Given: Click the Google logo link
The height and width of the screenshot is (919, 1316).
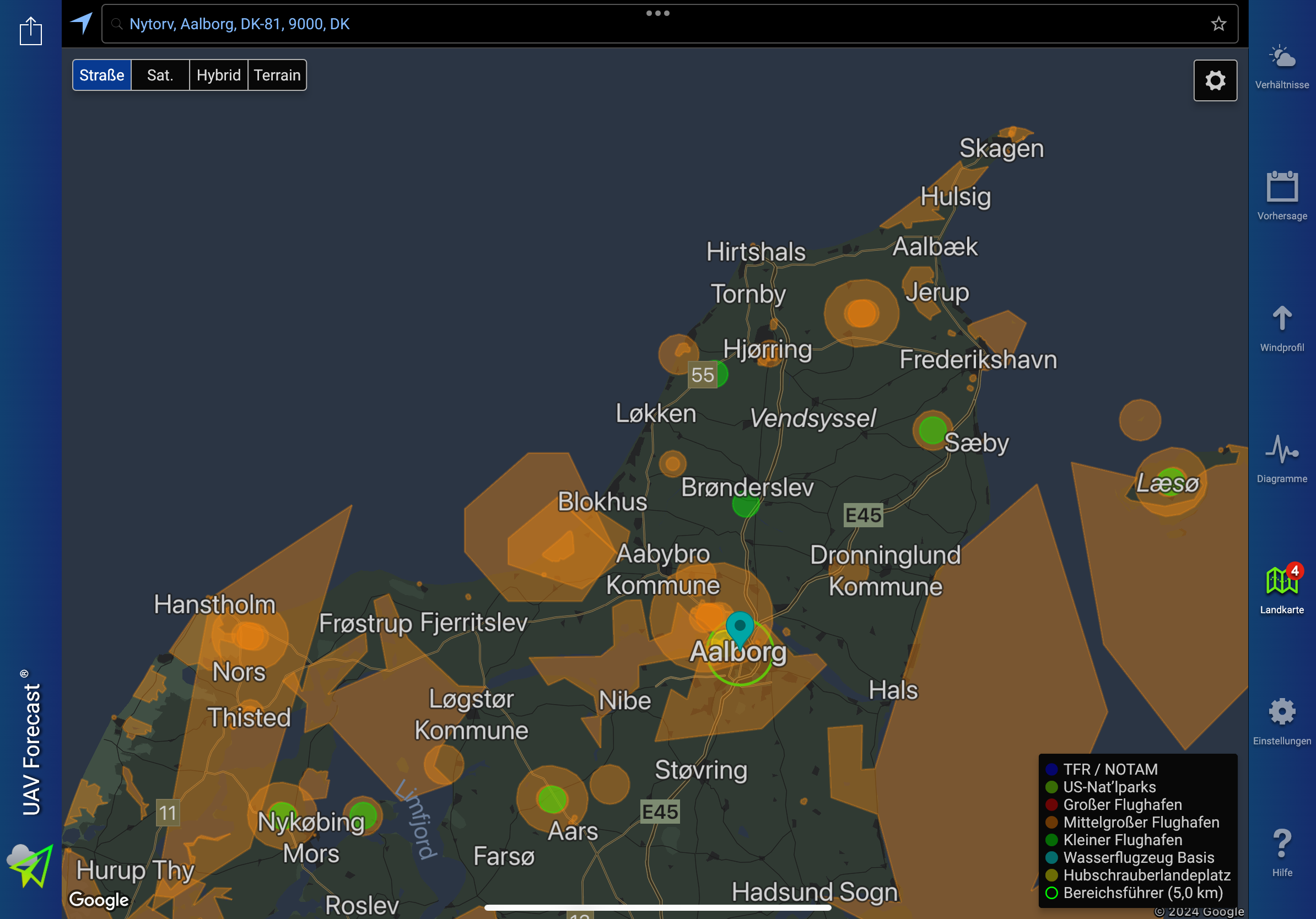Looking at the screenshot, I should point(99,900).
